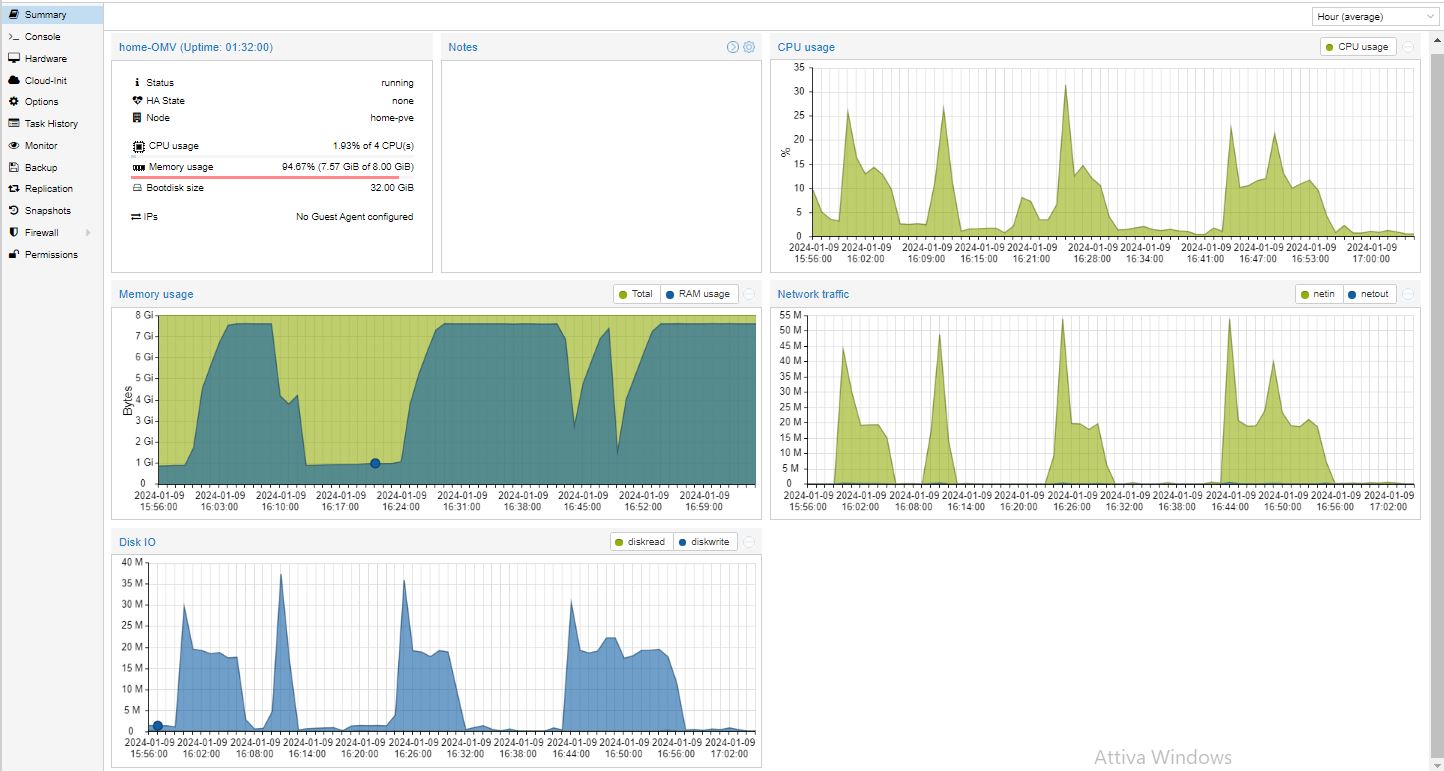The image size is (1444, 771).
Task: Undo zoom button on Memory usage chart
Action: (x=749, y=294)
